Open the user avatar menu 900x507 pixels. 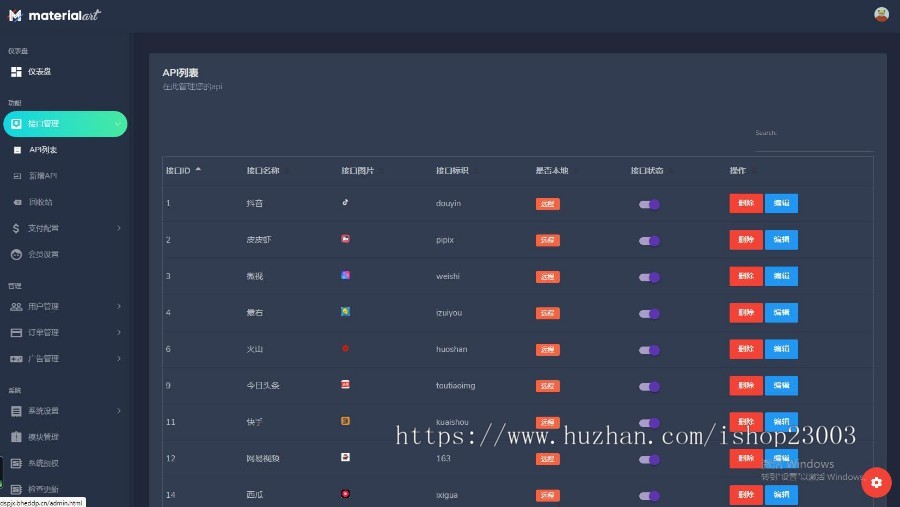[881, 14]
